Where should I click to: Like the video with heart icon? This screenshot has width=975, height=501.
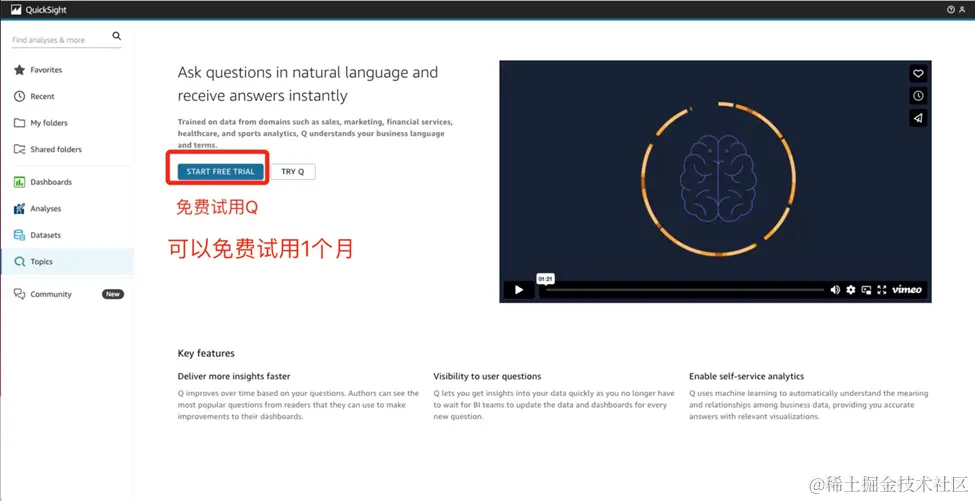918,73
